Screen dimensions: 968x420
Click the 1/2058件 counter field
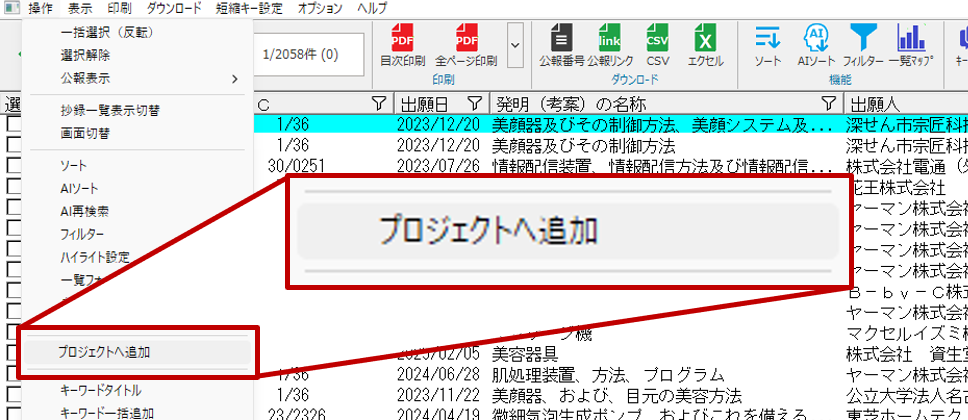coord(308,54)
